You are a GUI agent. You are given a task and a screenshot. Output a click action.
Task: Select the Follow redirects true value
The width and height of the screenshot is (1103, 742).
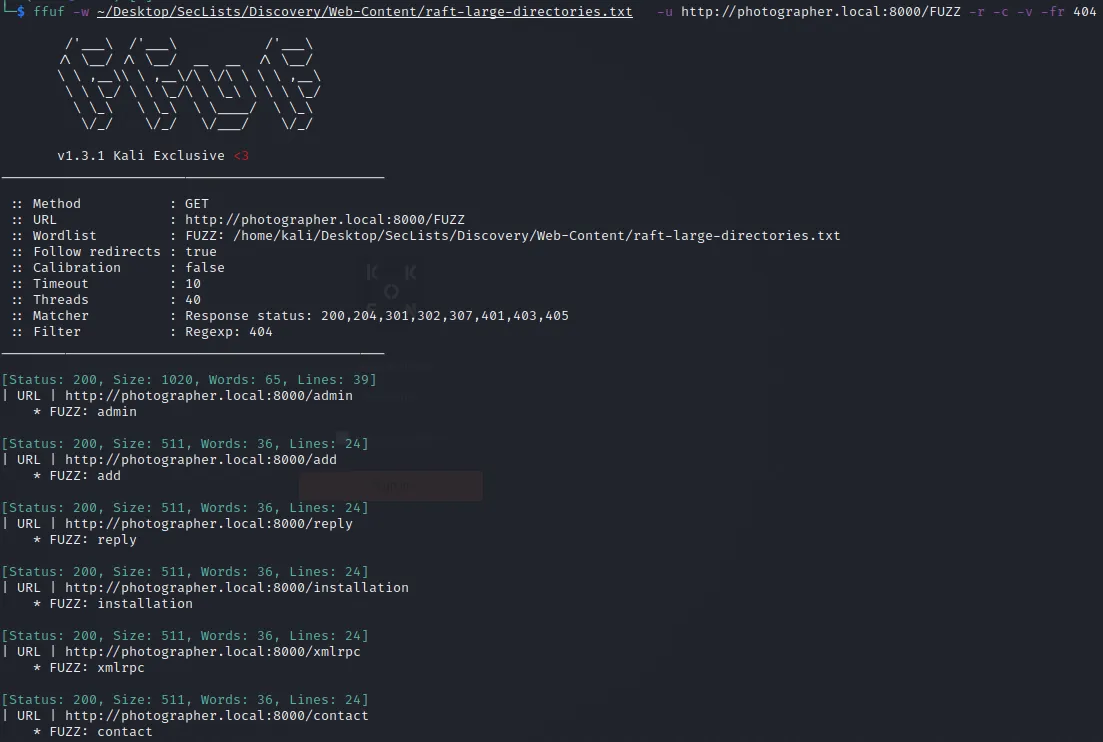(200, 252)
